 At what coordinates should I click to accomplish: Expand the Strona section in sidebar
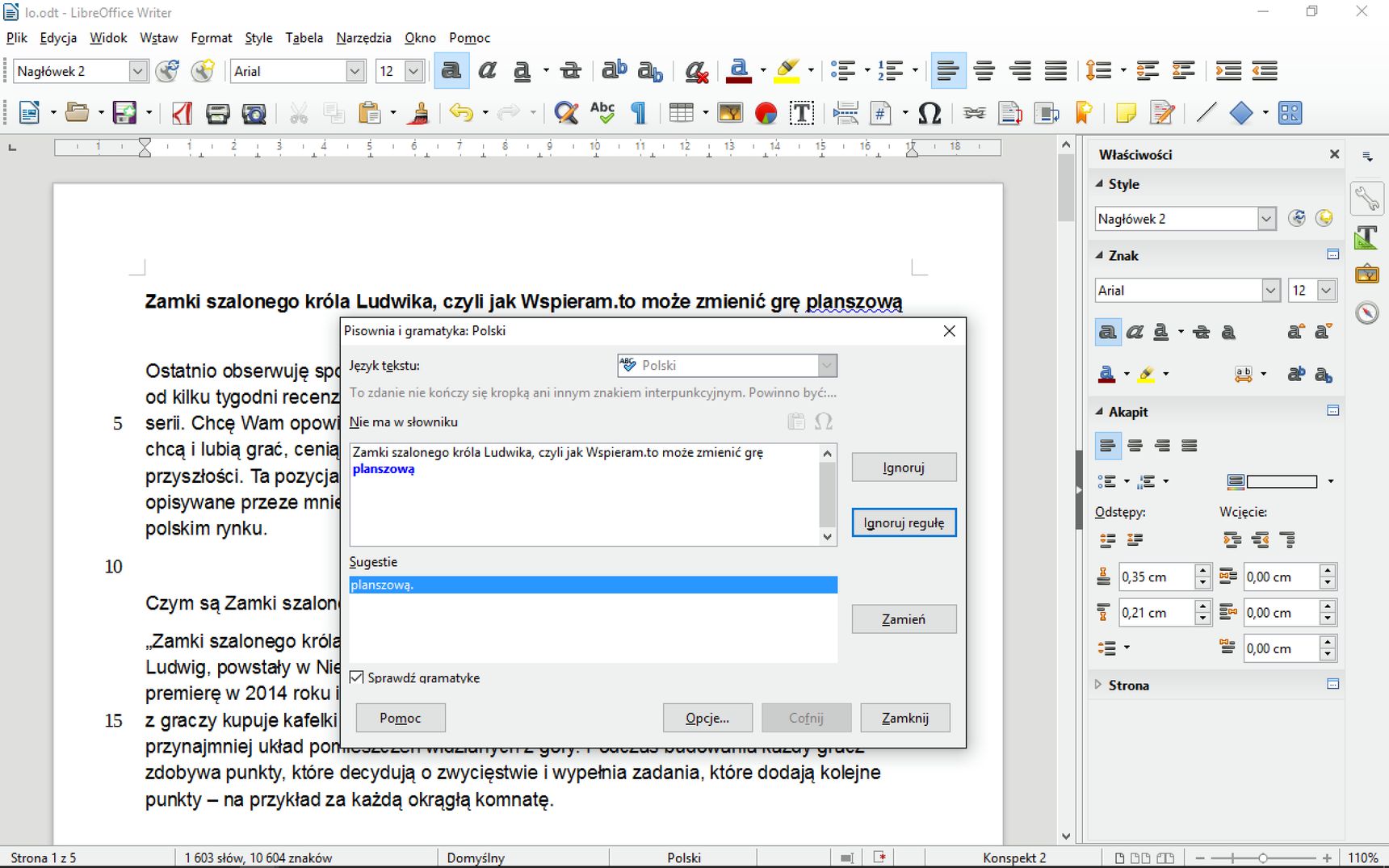click(1098, 685)
